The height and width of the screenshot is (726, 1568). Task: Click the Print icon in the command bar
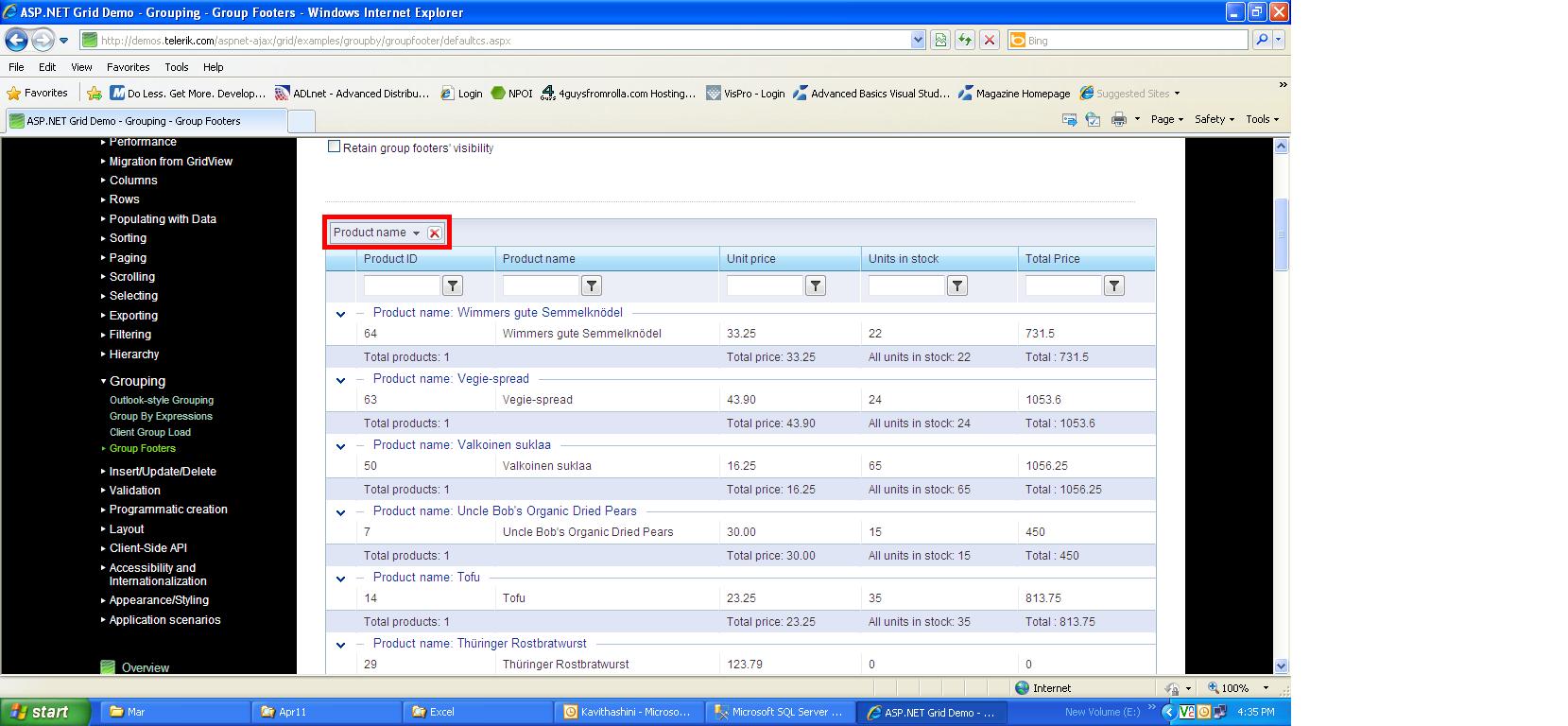tap(1119, 119)
